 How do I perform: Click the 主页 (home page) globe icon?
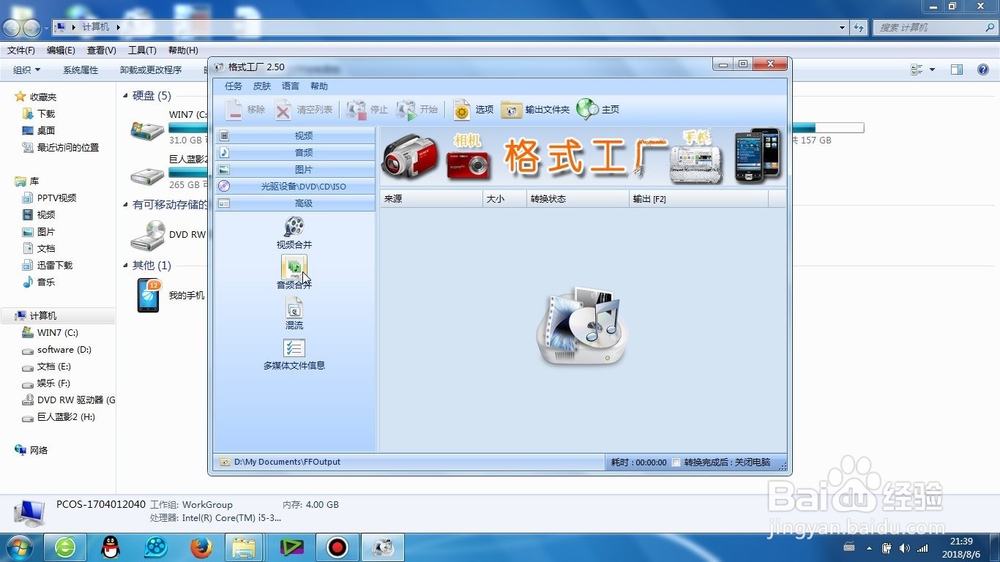click(x=587, y=110)
